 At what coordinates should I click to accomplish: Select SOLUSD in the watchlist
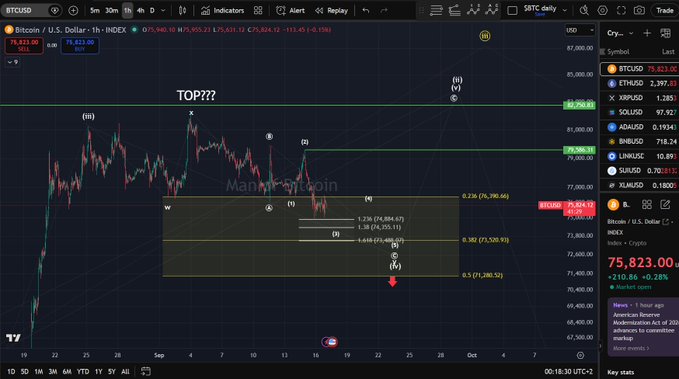point(640,112)
